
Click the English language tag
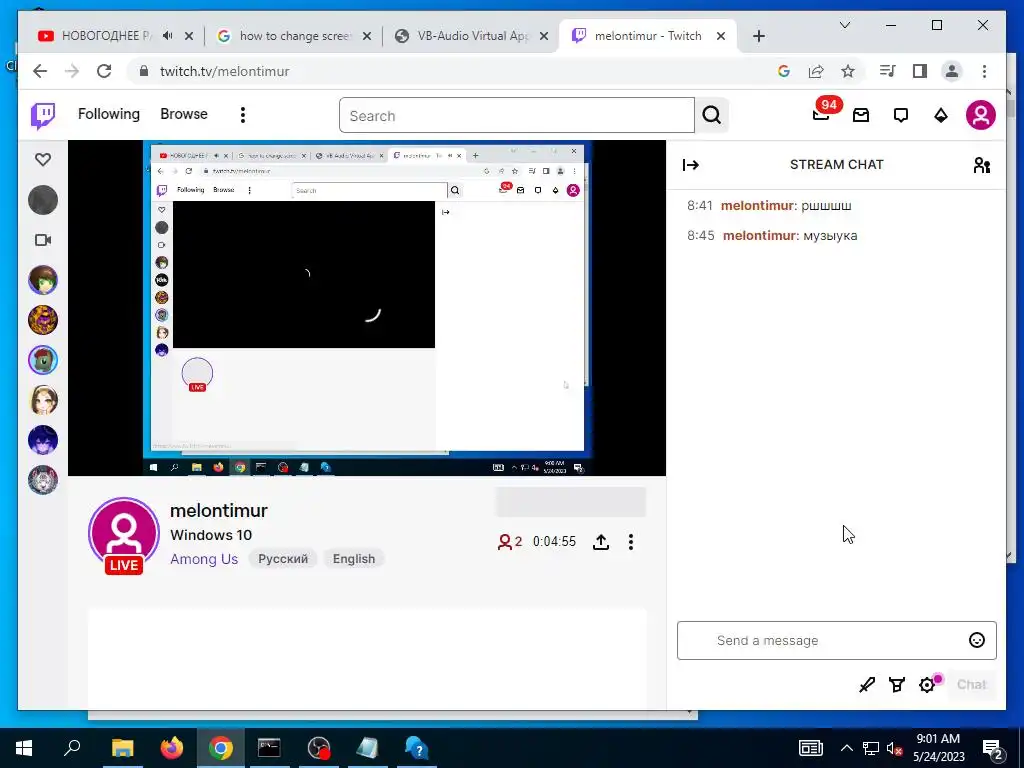click(354, 559)
